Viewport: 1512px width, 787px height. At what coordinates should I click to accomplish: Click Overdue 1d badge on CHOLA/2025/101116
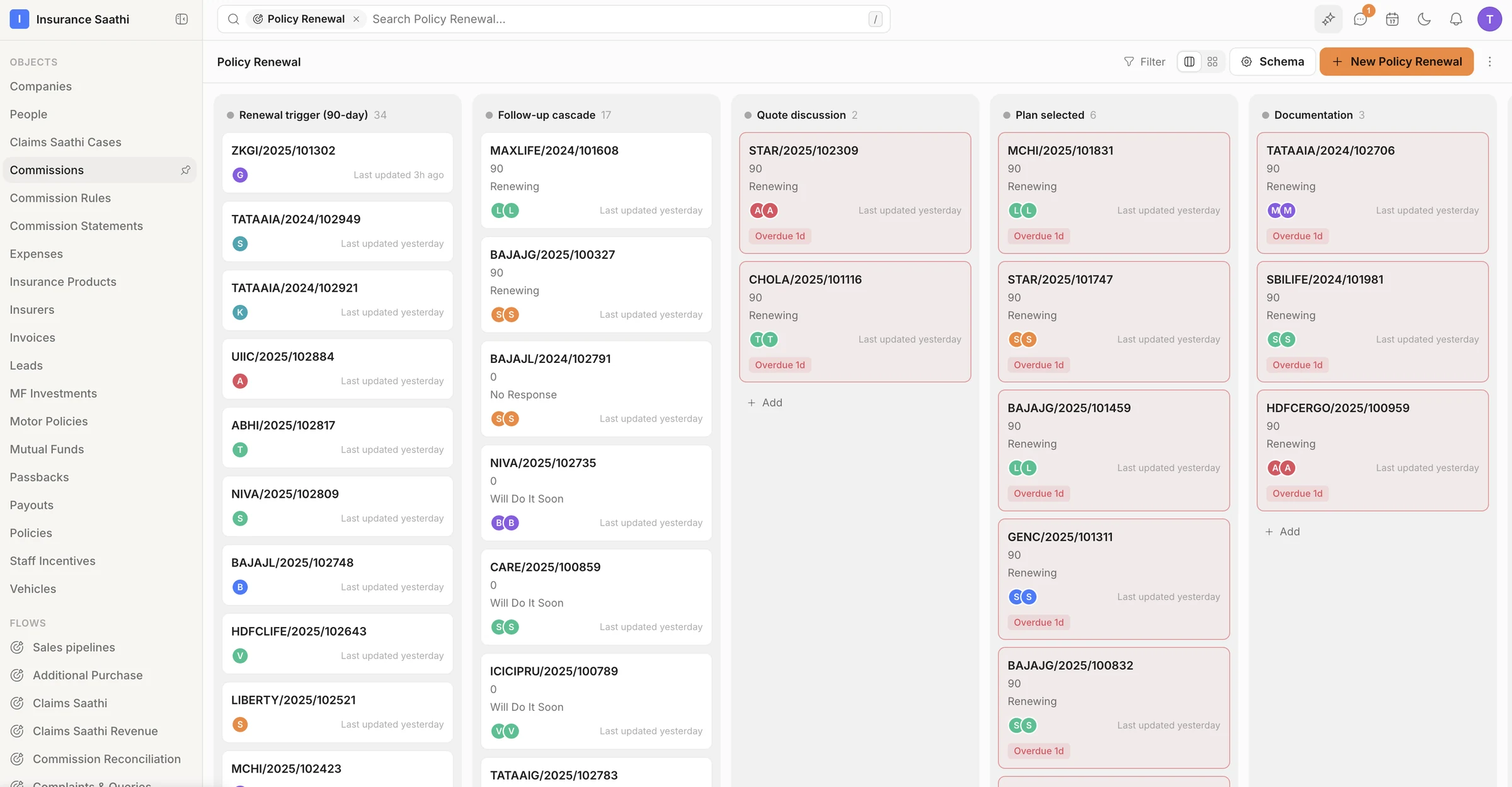780,365
